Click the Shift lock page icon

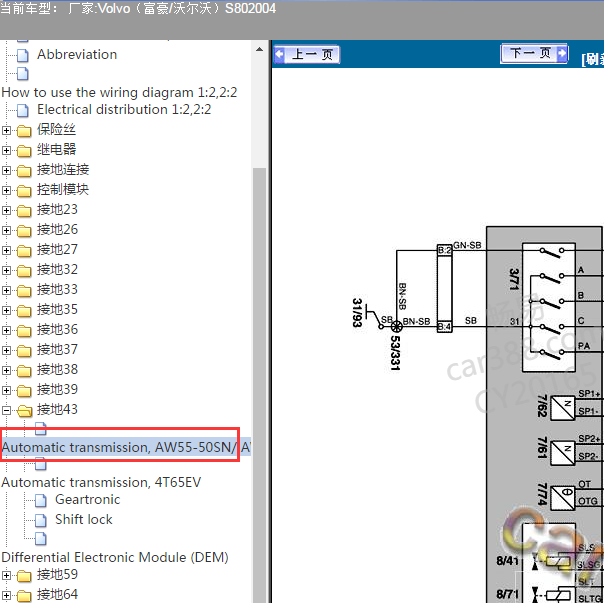click(x=41, y=521)
